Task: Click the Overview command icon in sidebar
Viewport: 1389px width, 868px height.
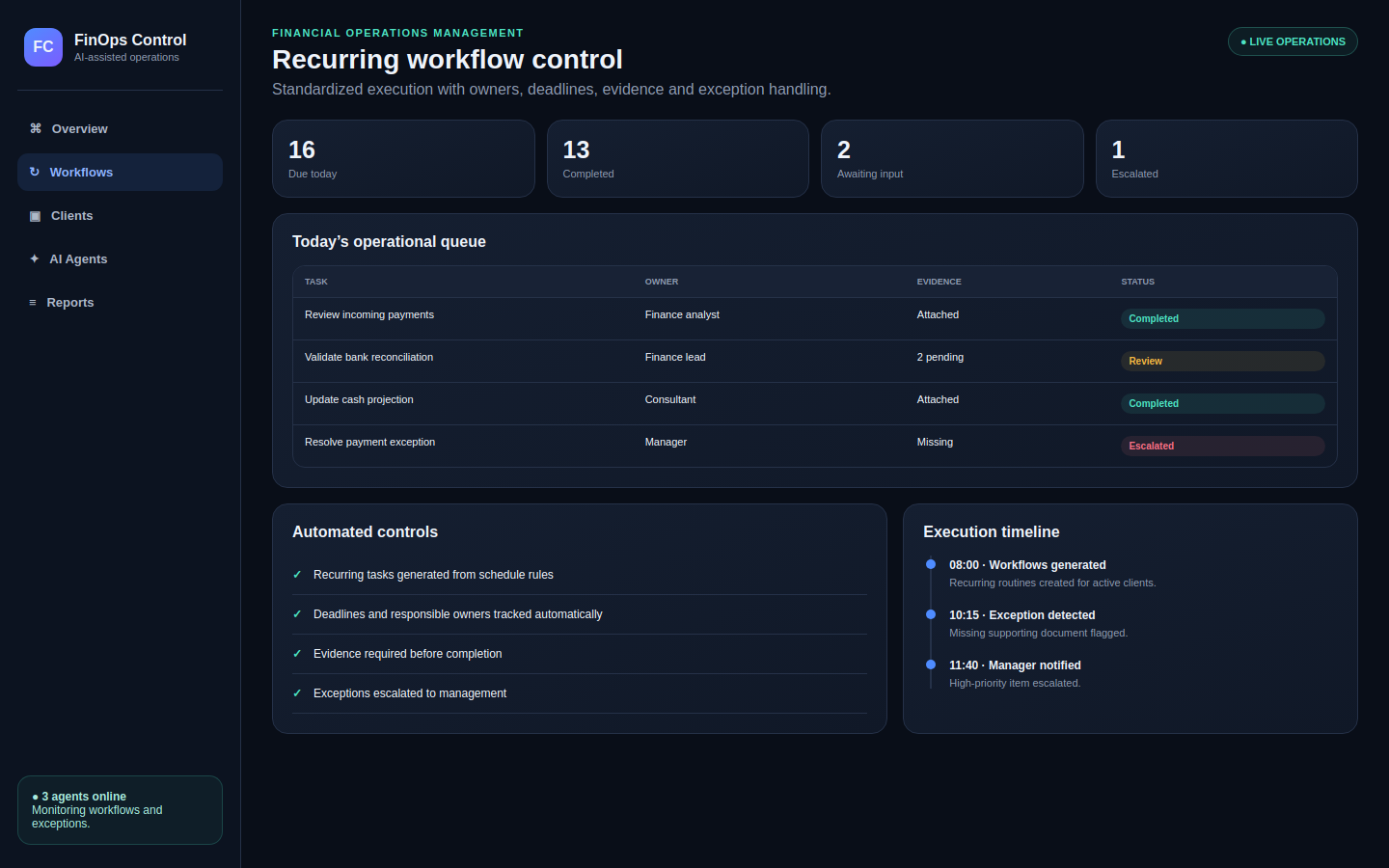Action: (36, 128)
